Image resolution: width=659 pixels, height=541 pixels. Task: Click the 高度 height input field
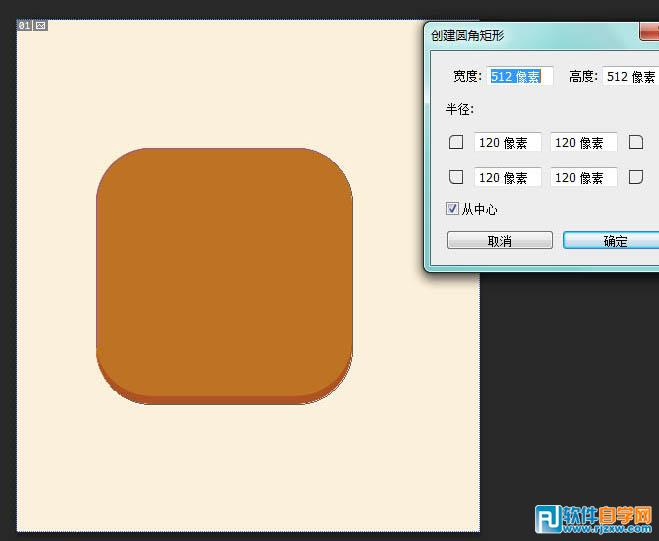(630, 76)
